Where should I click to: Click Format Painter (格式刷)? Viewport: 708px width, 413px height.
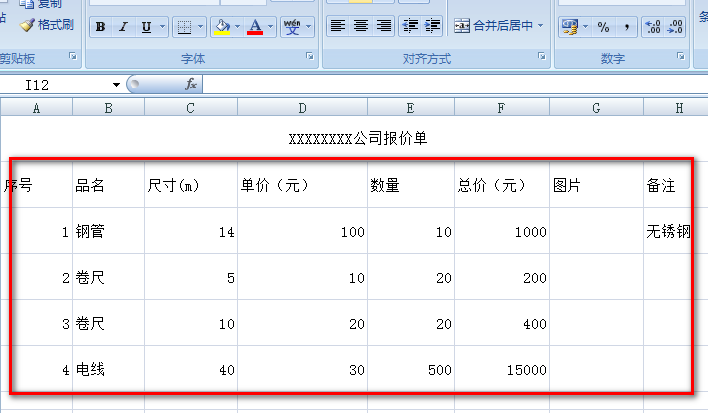47,25
